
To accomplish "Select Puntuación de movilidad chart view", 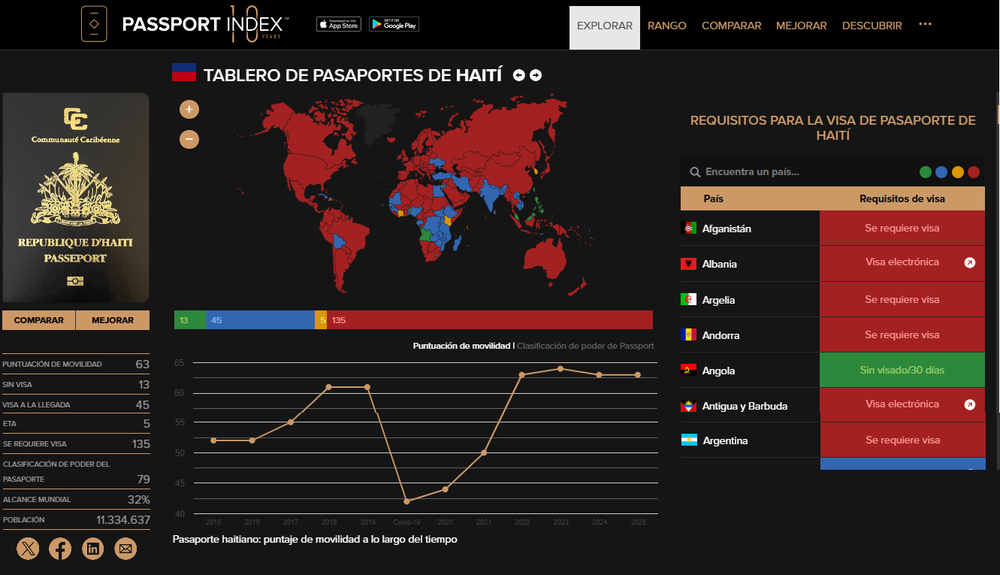I will point(461,346).
